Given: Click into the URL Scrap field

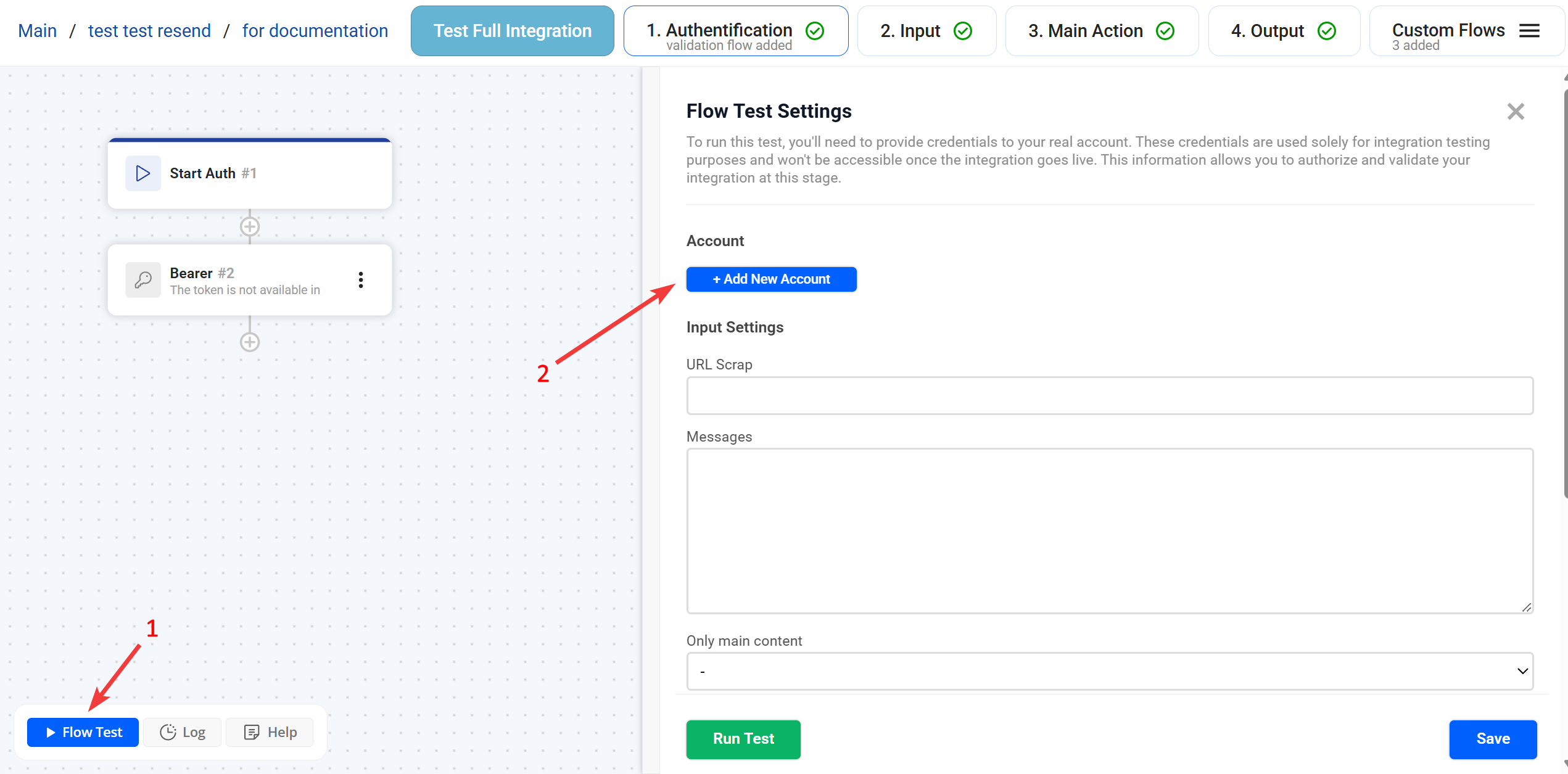Looking at the screenshot, I should [1109, 395].
